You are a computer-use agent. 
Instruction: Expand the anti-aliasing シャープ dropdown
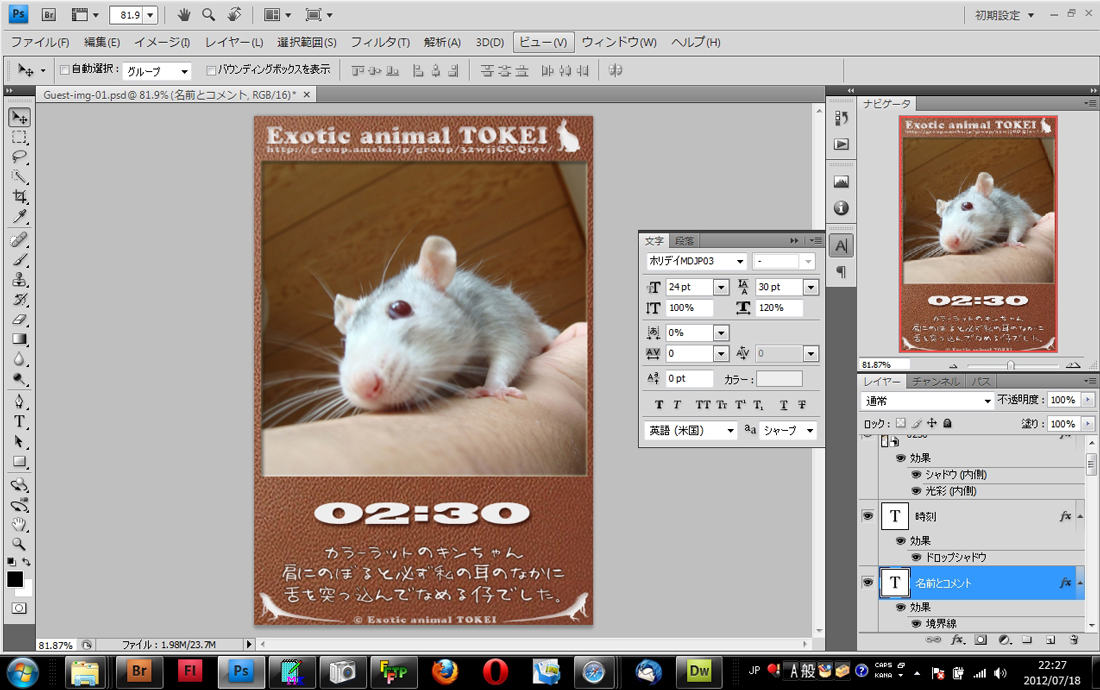tap(788, 431)
